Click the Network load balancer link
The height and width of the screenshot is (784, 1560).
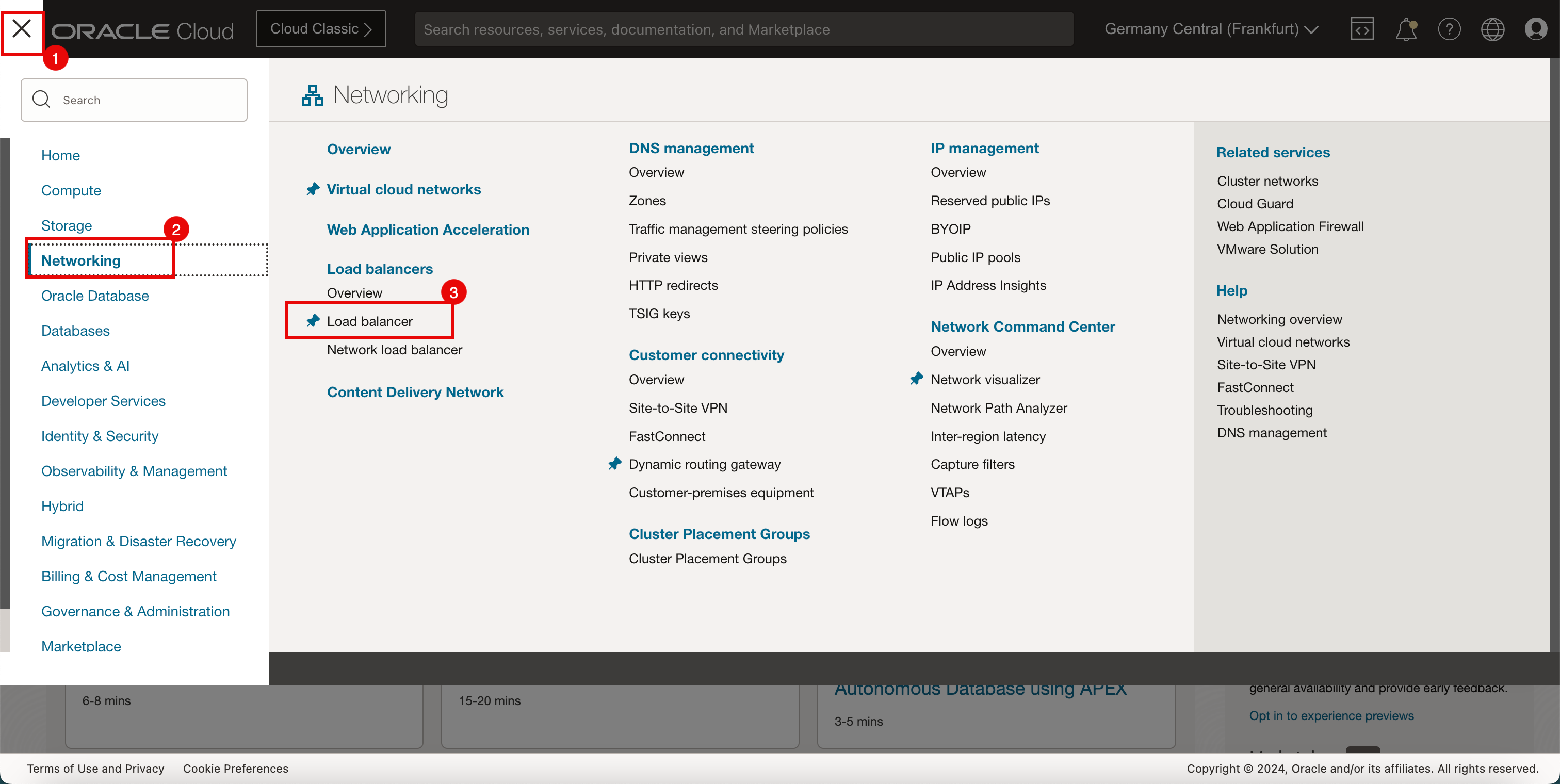coord(394,349)
